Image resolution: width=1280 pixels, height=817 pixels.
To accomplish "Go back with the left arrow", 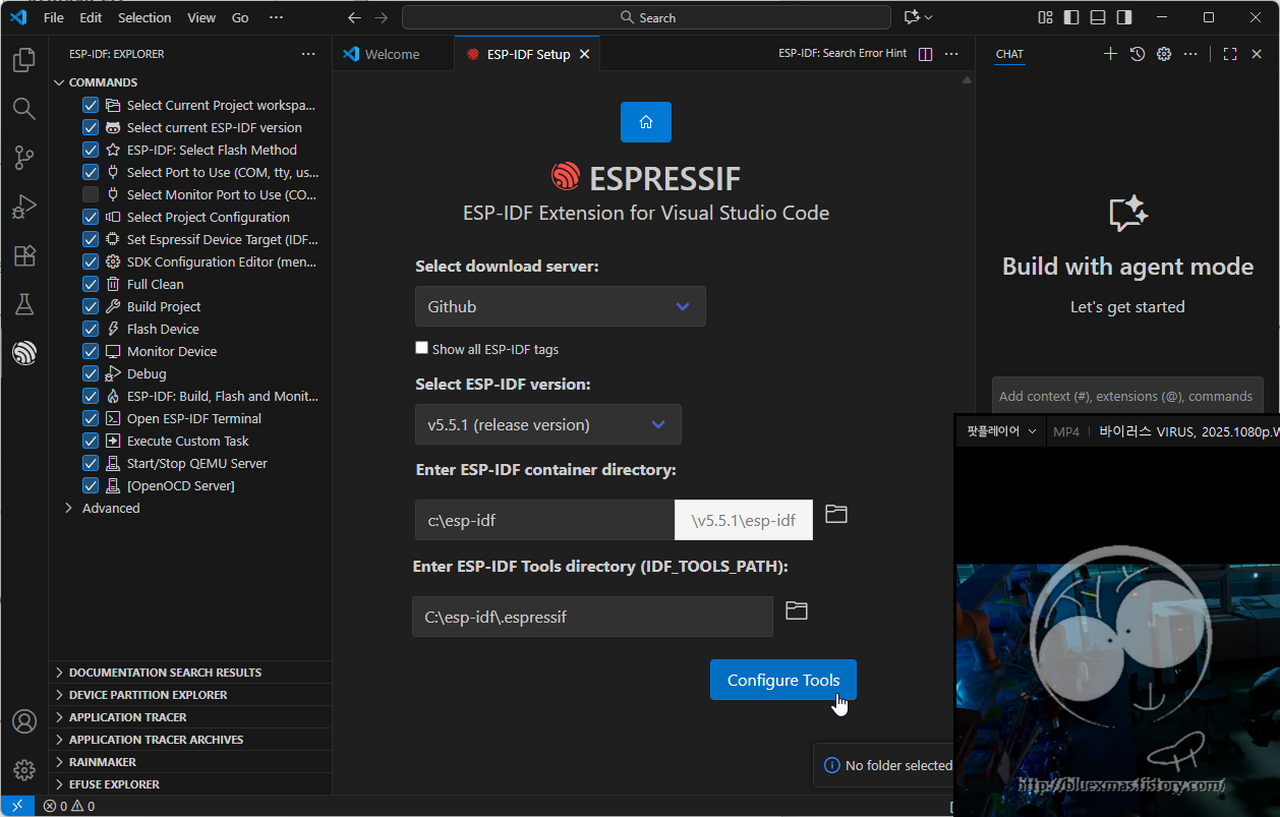I will click(x=354, y=17).
